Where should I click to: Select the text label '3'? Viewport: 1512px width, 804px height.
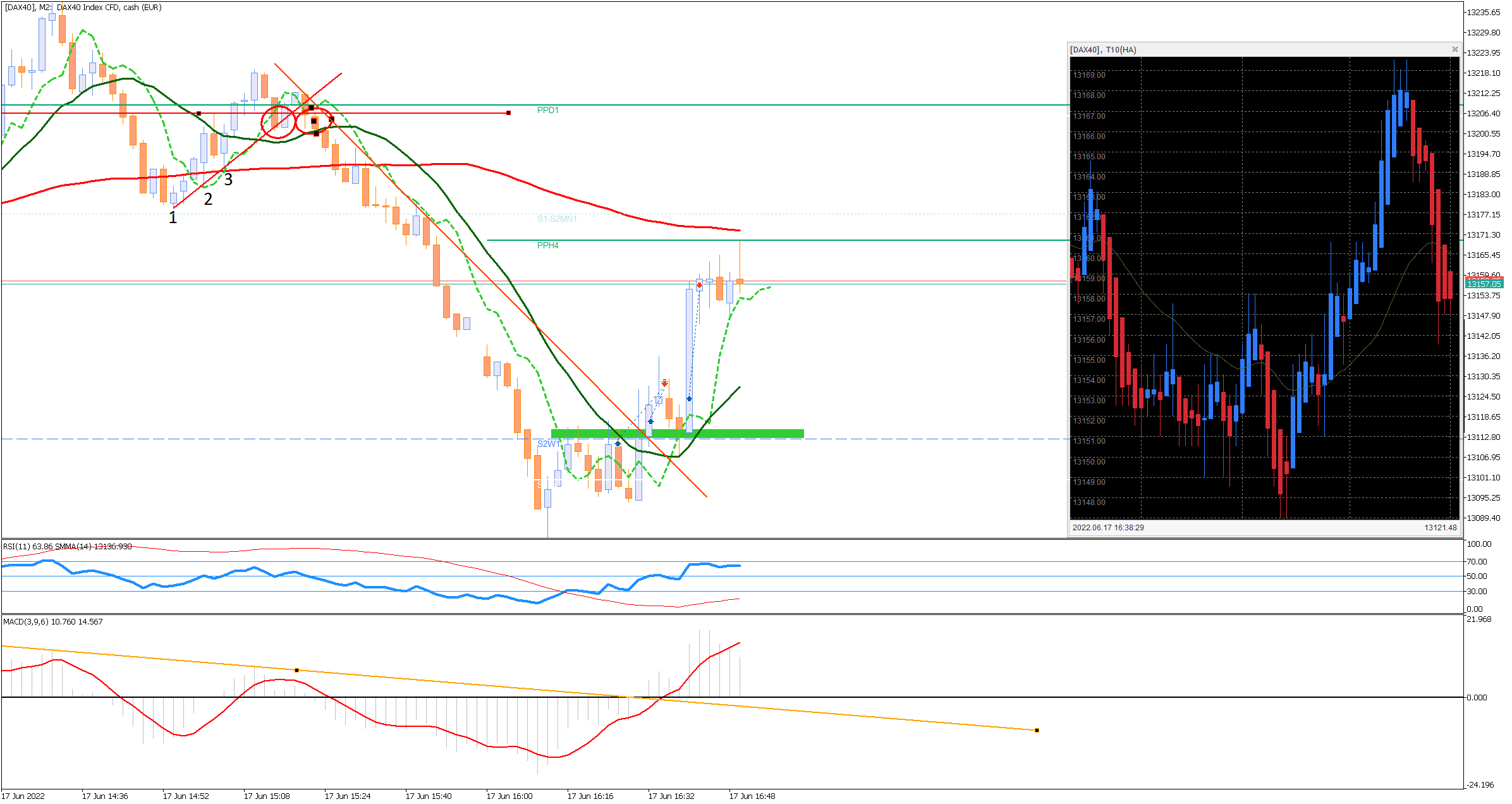(228, 180)
